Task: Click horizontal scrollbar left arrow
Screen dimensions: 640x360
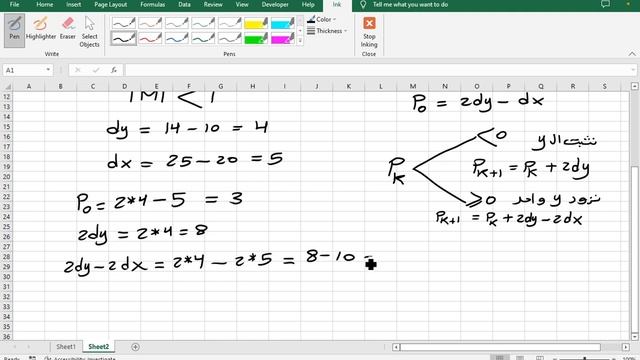Action: pyautogui.click(x=396, y=347)
